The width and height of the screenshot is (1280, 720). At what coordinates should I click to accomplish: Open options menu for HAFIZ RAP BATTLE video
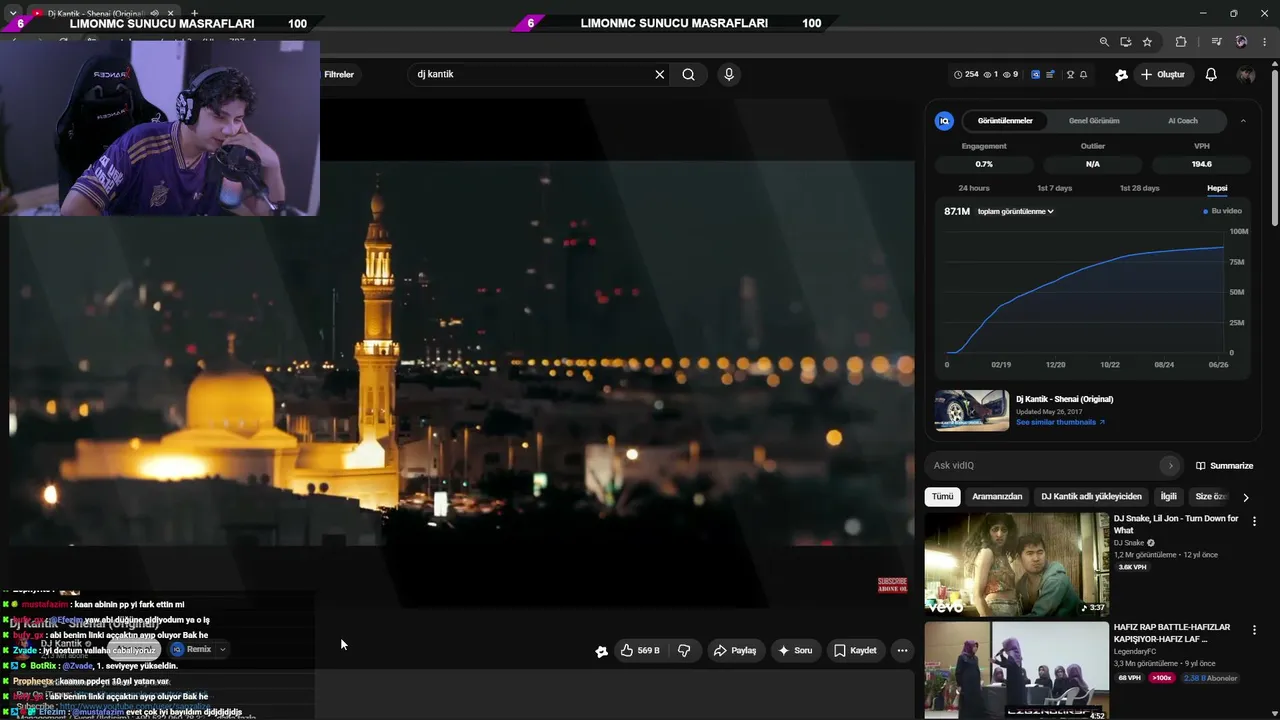(x=1254, y=630)
